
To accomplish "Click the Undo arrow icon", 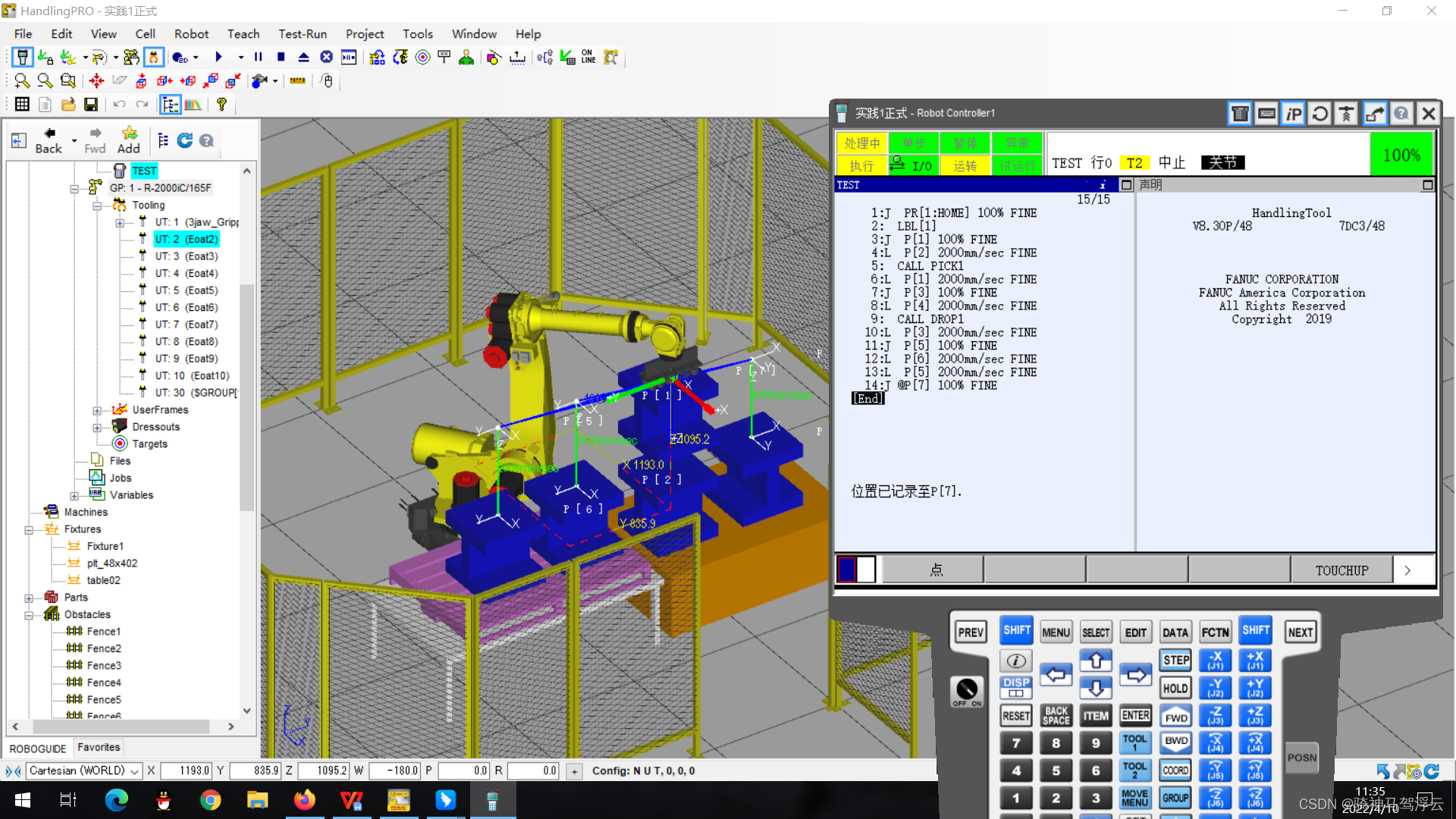I will click(x=119, y=105).
